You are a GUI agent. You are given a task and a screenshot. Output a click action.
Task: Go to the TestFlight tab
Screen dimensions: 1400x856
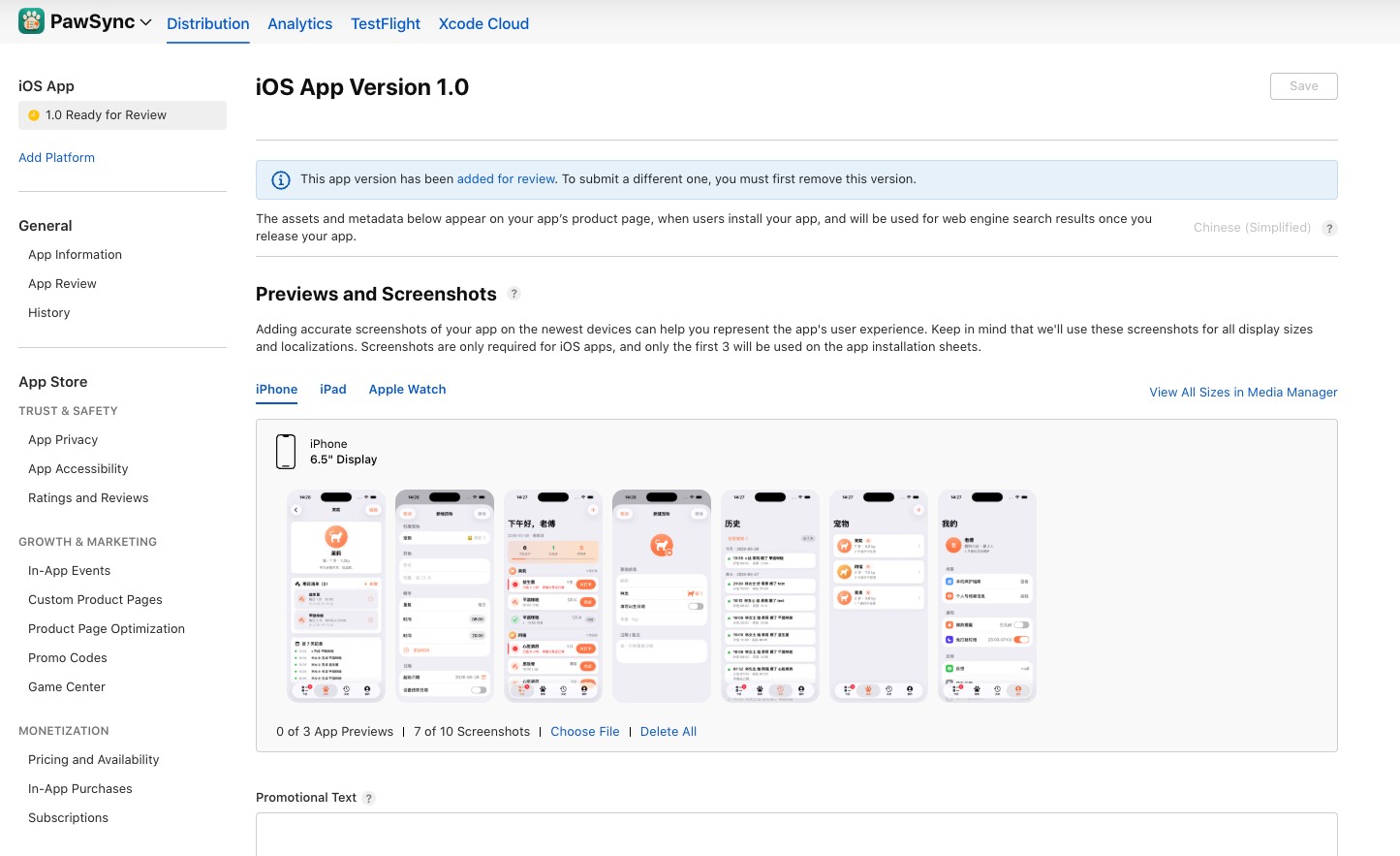386,23
